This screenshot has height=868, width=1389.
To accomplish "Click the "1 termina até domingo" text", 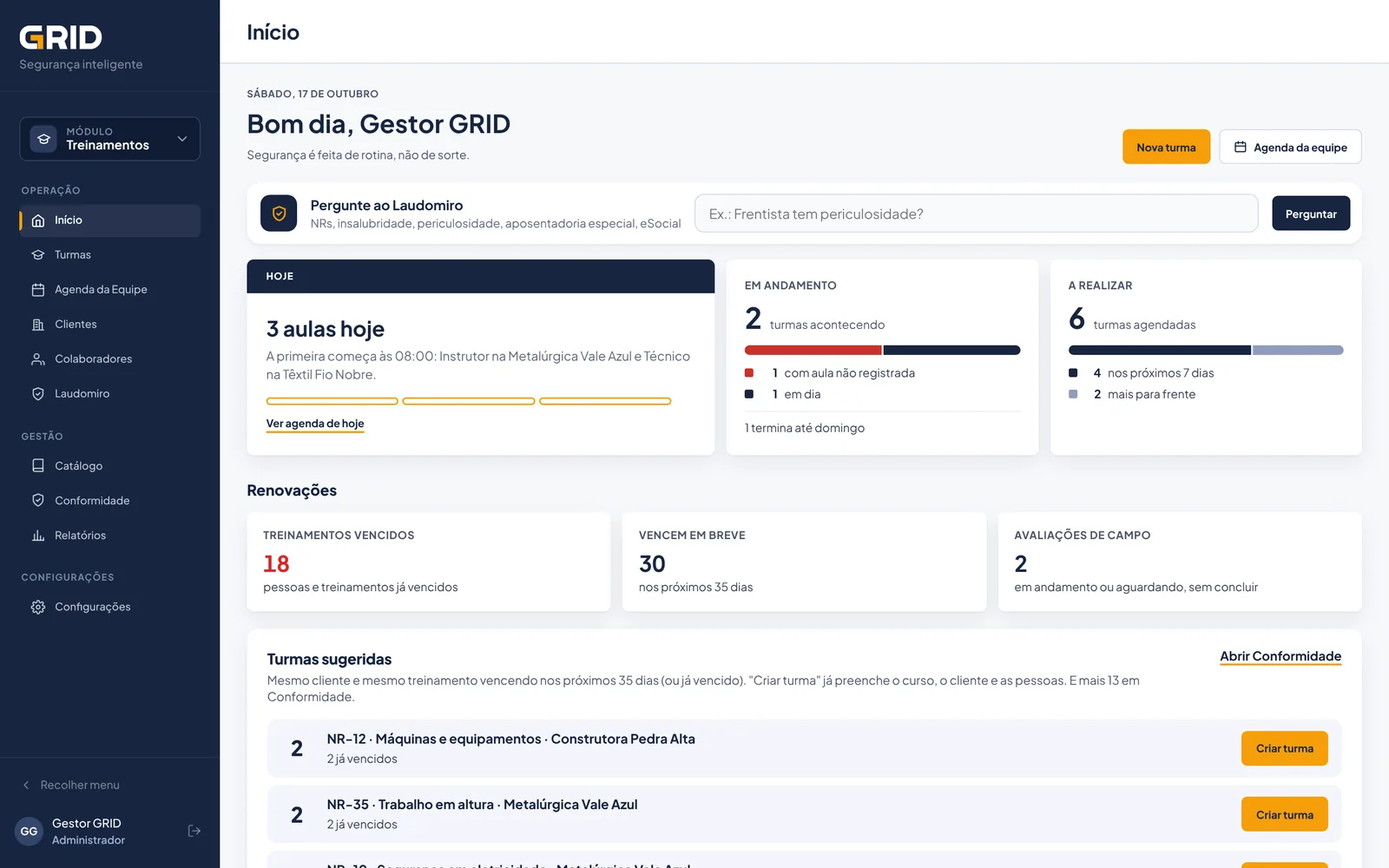I will point(805,428).
